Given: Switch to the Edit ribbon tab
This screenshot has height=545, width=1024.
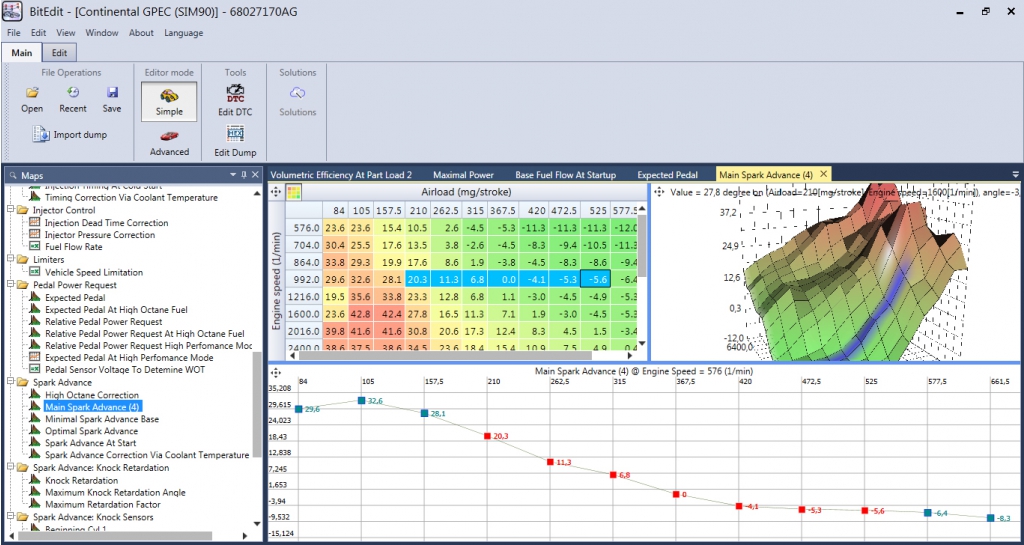Looking at the screenshot, I should tap(59, 53).
